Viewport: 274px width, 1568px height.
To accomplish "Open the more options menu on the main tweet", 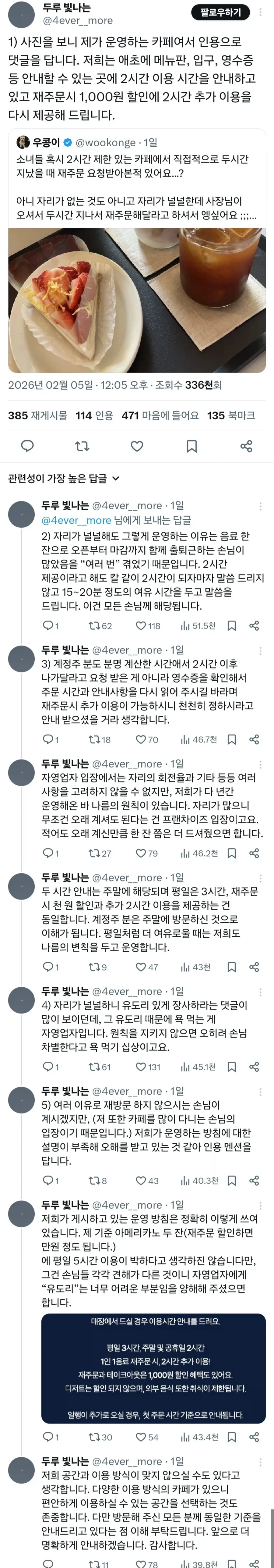I will point(262,10).
